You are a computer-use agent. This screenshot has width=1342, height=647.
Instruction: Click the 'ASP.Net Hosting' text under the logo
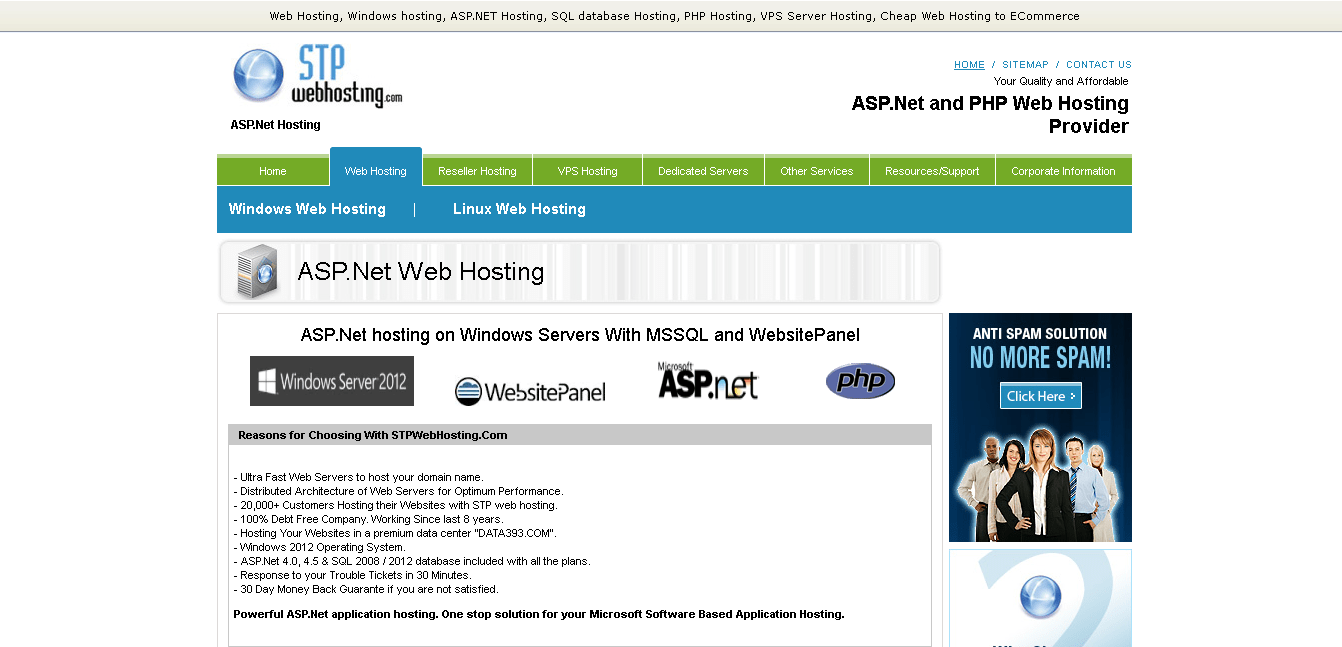[x=275, y=125]
